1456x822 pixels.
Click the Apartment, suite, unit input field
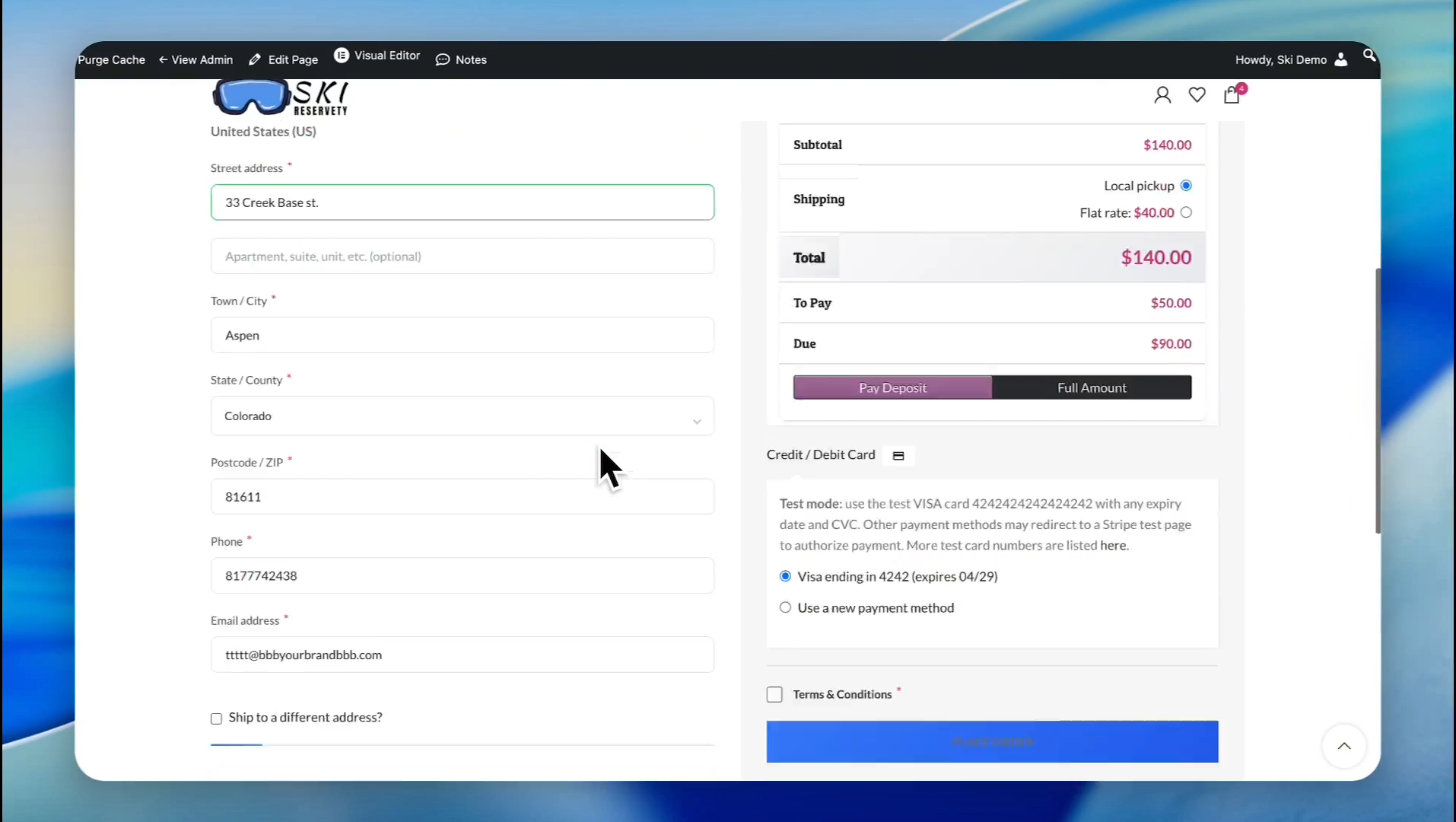[462, 256]
